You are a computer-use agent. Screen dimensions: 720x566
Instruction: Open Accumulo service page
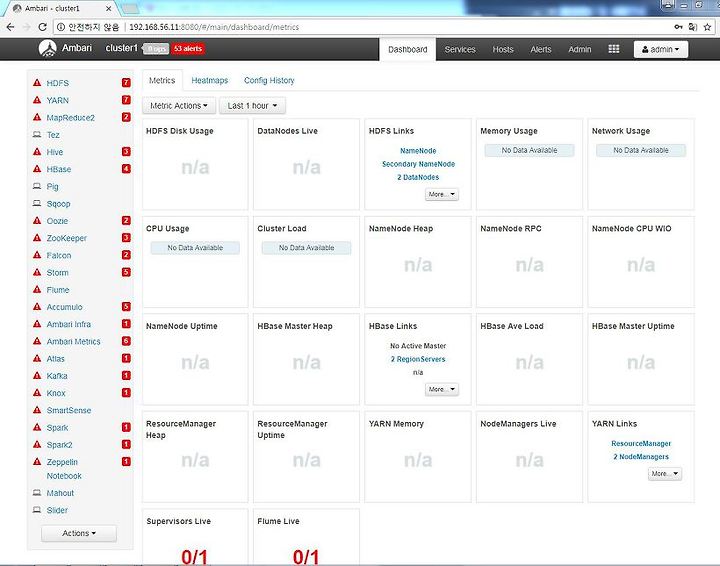tap(64, 307)
